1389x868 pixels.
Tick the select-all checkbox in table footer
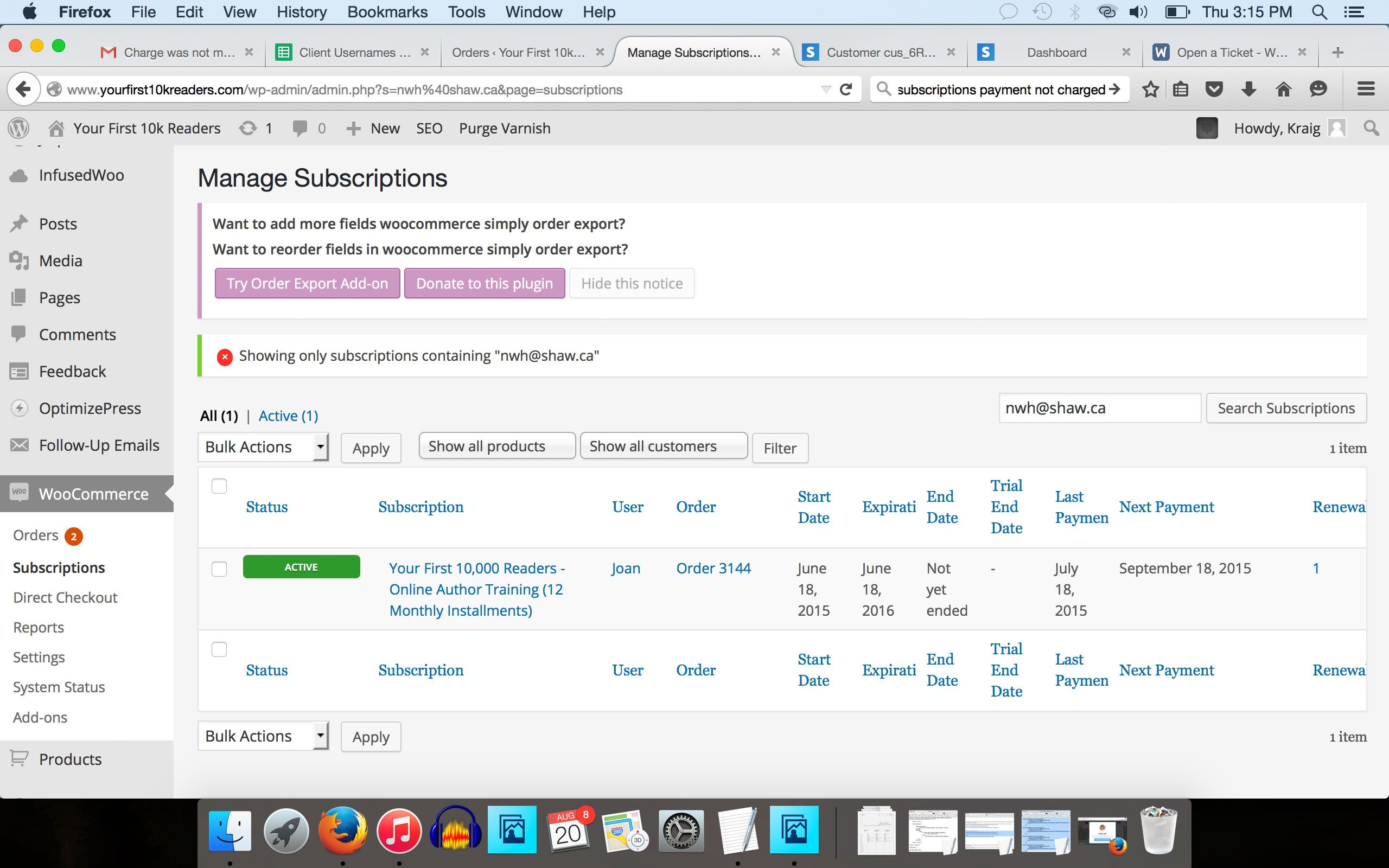(219, 649)
